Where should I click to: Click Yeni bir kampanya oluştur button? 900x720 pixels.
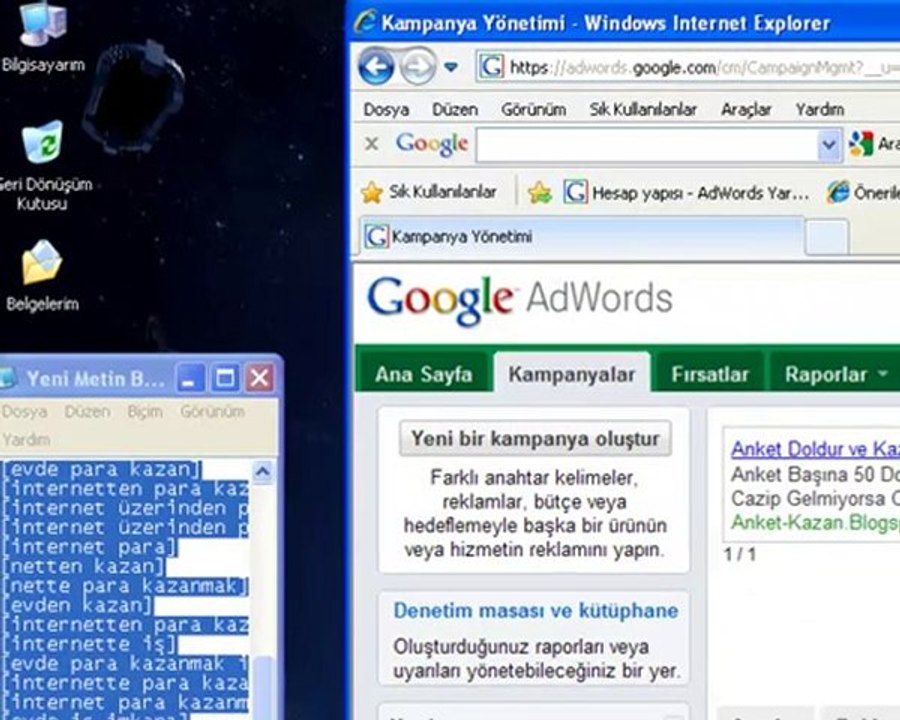pyautogui.click(x=535, y=439)
